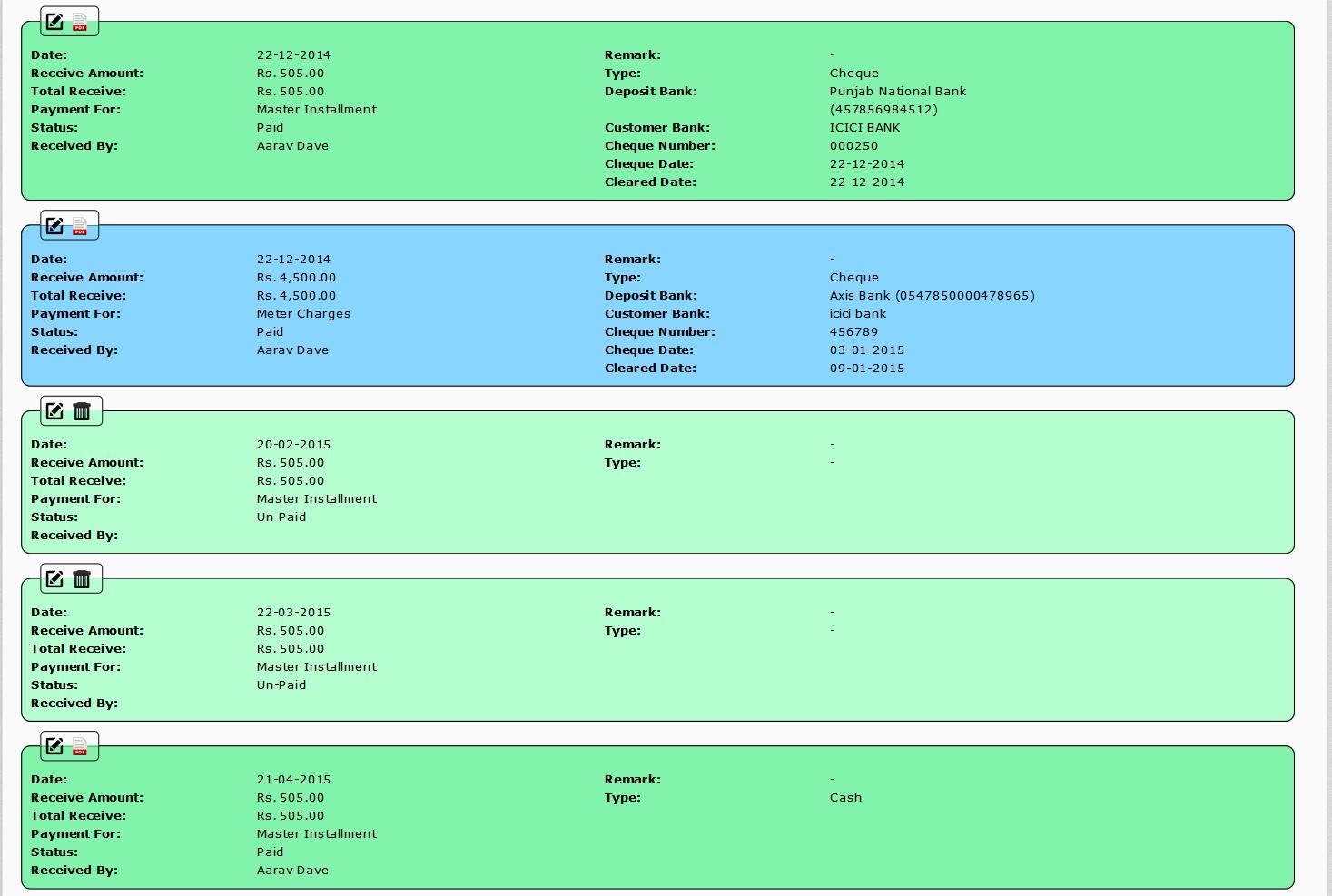Open PDF receipt for cheque 000250 payment
Screen dimensions: 1332x896
[x=81, y=21]
